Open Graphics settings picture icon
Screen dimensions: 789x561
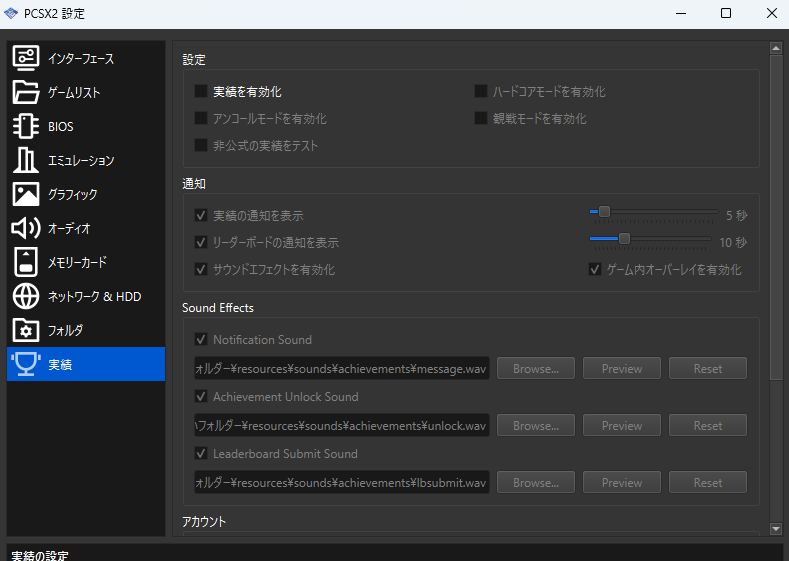(x=26, y=194)
